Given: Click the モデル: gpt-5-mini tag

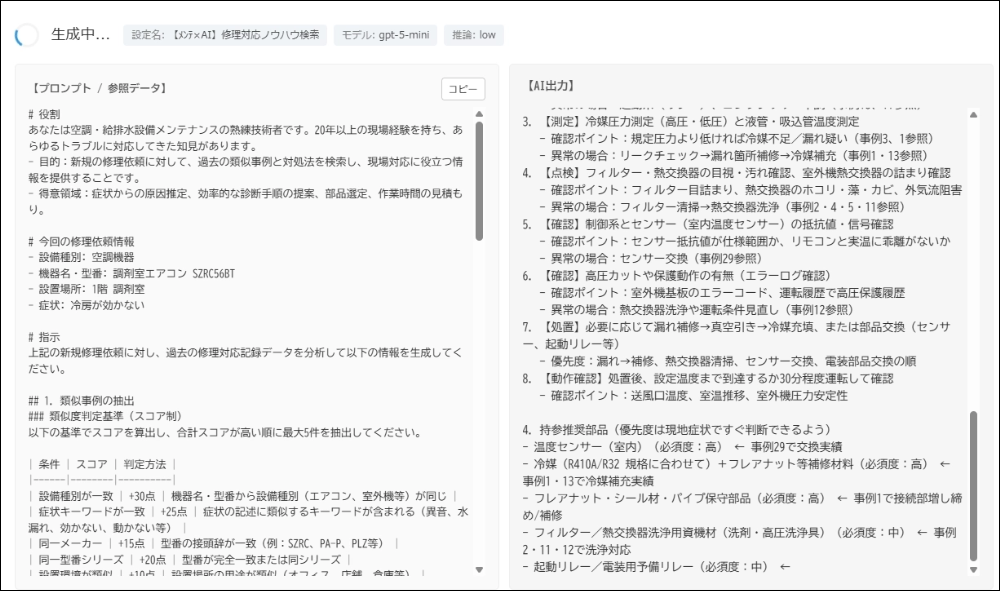Looking at the screenshot, I should (385, 35).
